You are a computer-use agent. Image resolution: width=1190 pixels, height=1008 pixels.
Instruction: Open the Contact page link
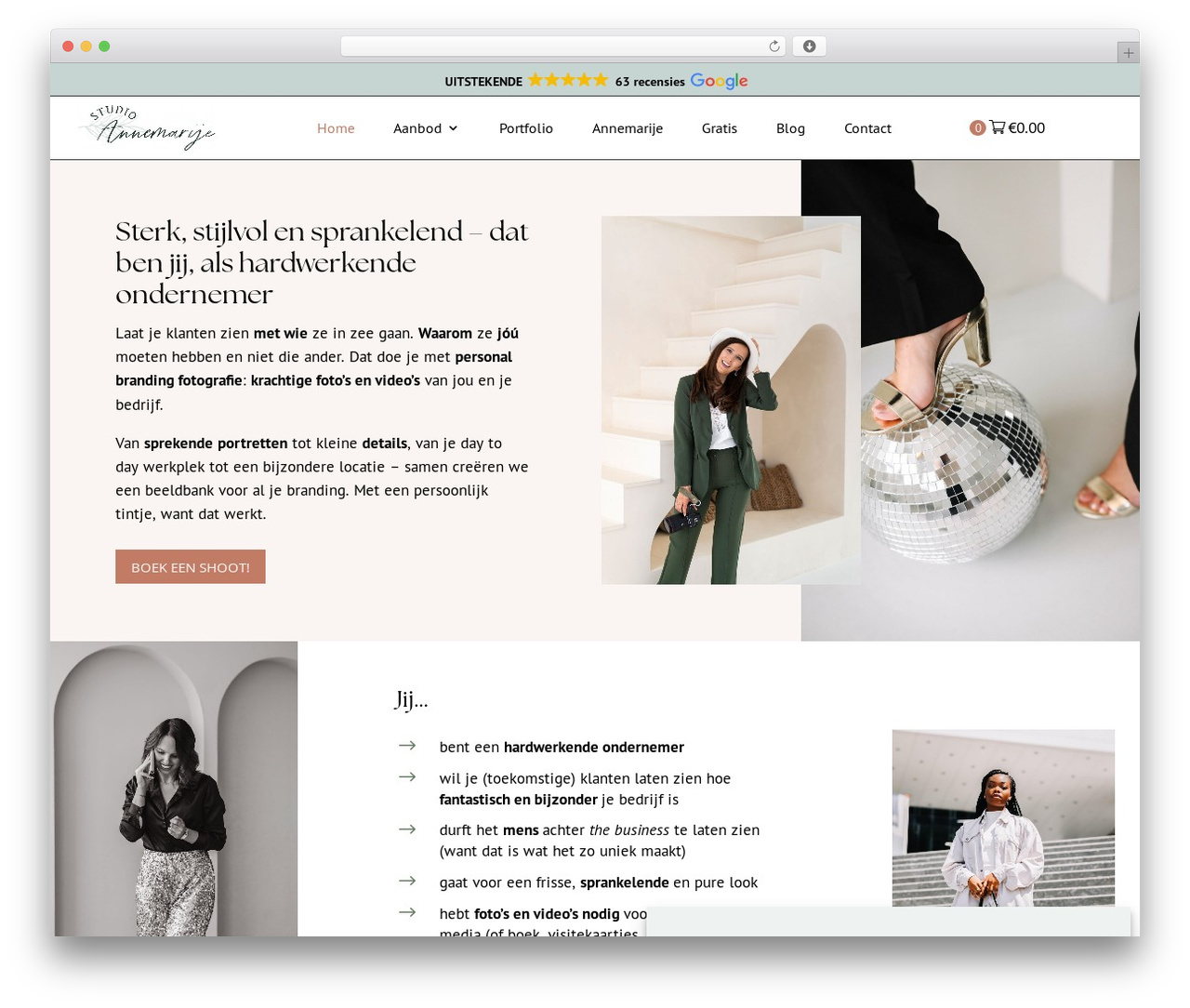point(867,128)
